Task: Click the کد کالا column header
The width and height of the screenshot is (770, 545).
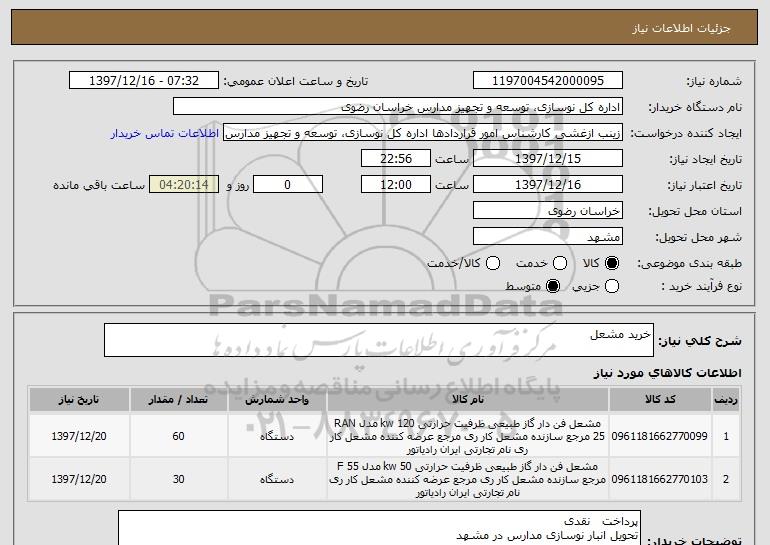Action: pos(660,400)
